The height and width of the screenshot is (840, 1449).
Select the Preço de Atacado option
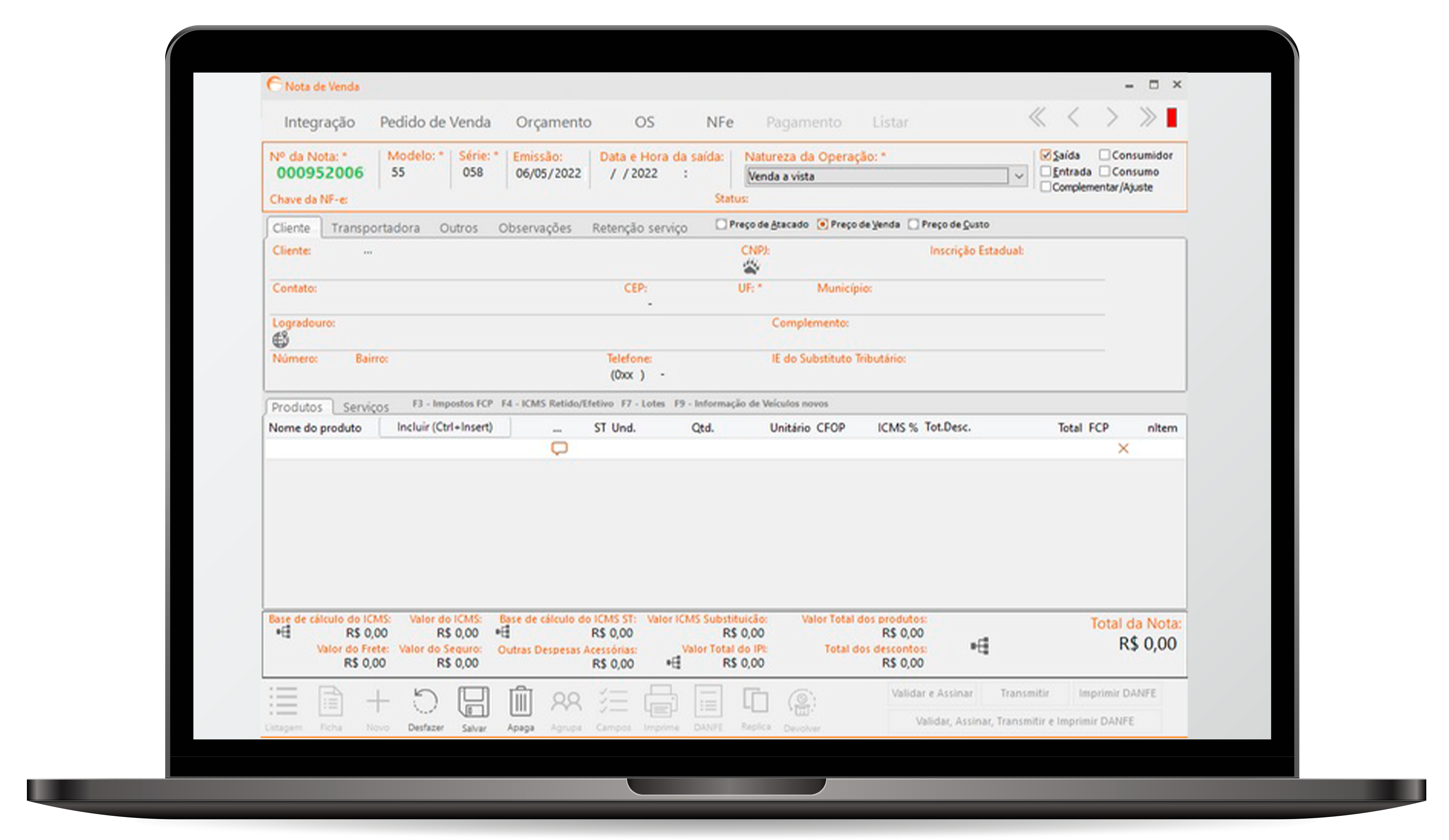pyautogui.click(x=721, y=224)
